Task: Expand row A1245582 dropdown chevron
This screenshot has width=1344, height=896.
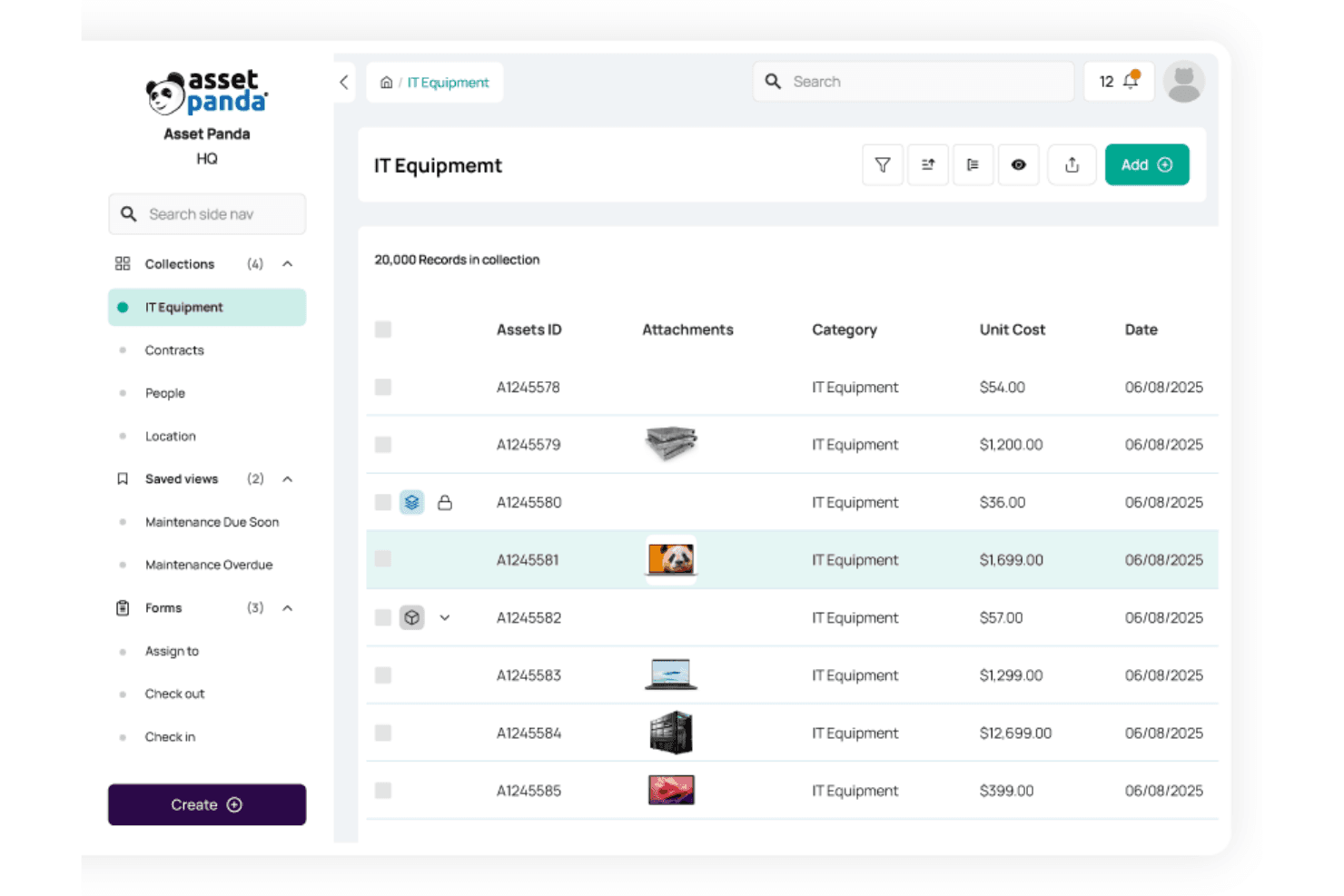Action: click(x=445, y=618)
